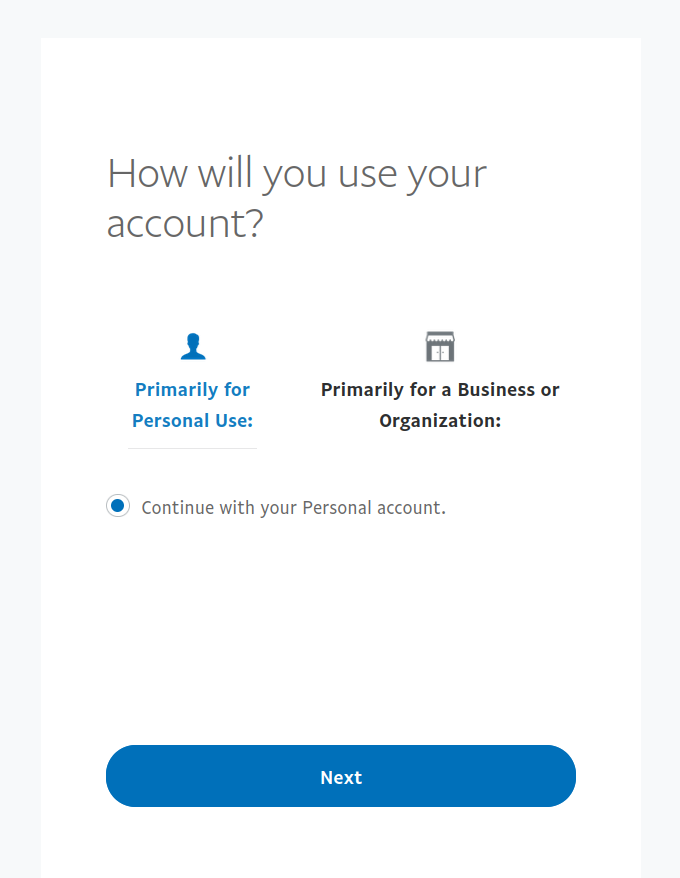Select Continue with your Personal account radio
Viewport: 680px width, 878px height.
[x=118, y=506]
